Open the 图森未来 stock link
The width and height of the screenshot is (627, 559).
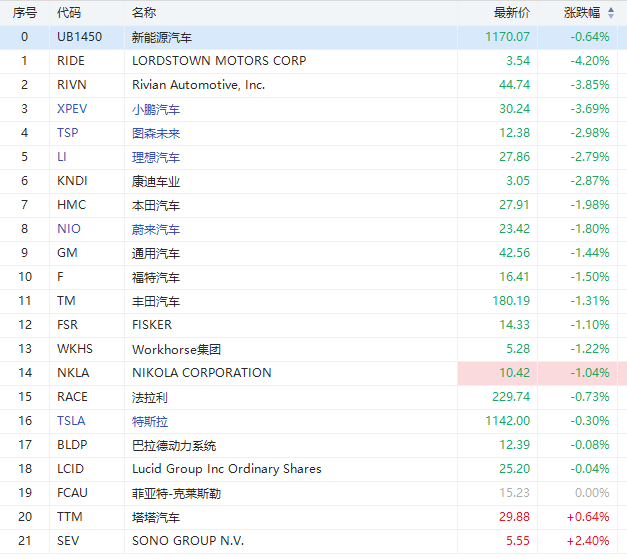click(156, 133)
